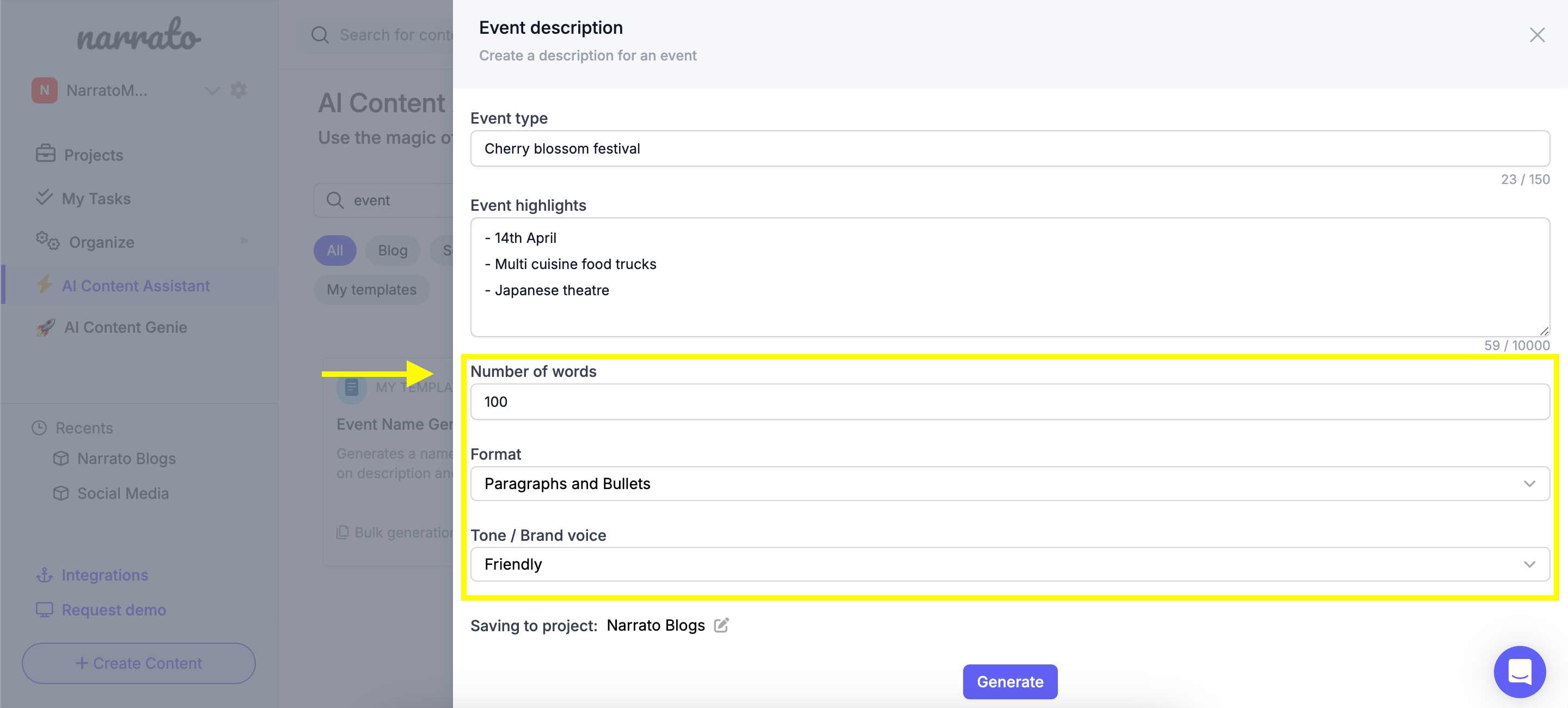
Task: Click the Narrato Blogs cube icon
Action: coord(61,459)
